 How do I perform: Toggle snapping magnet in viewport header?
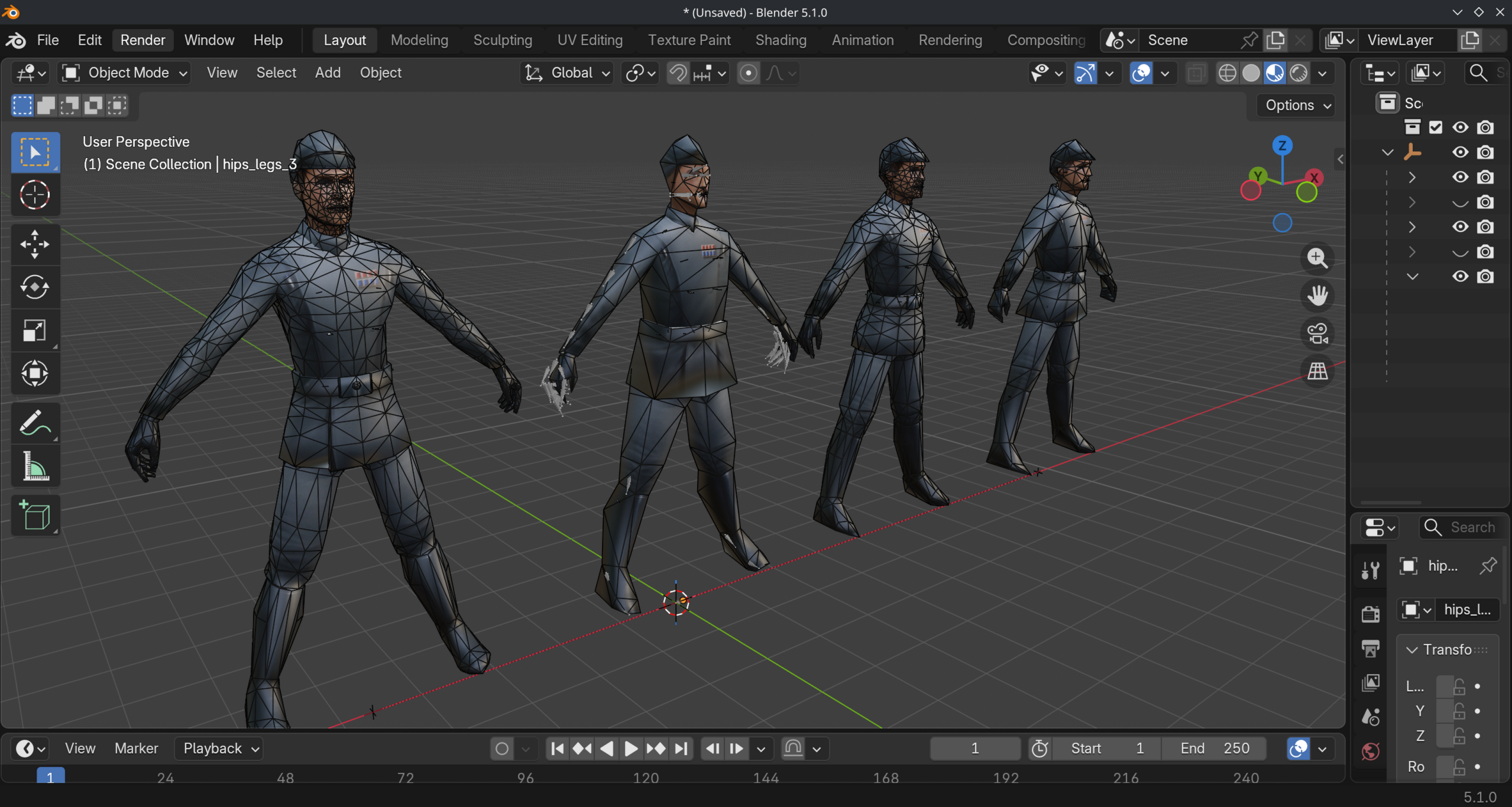(678, 73)
